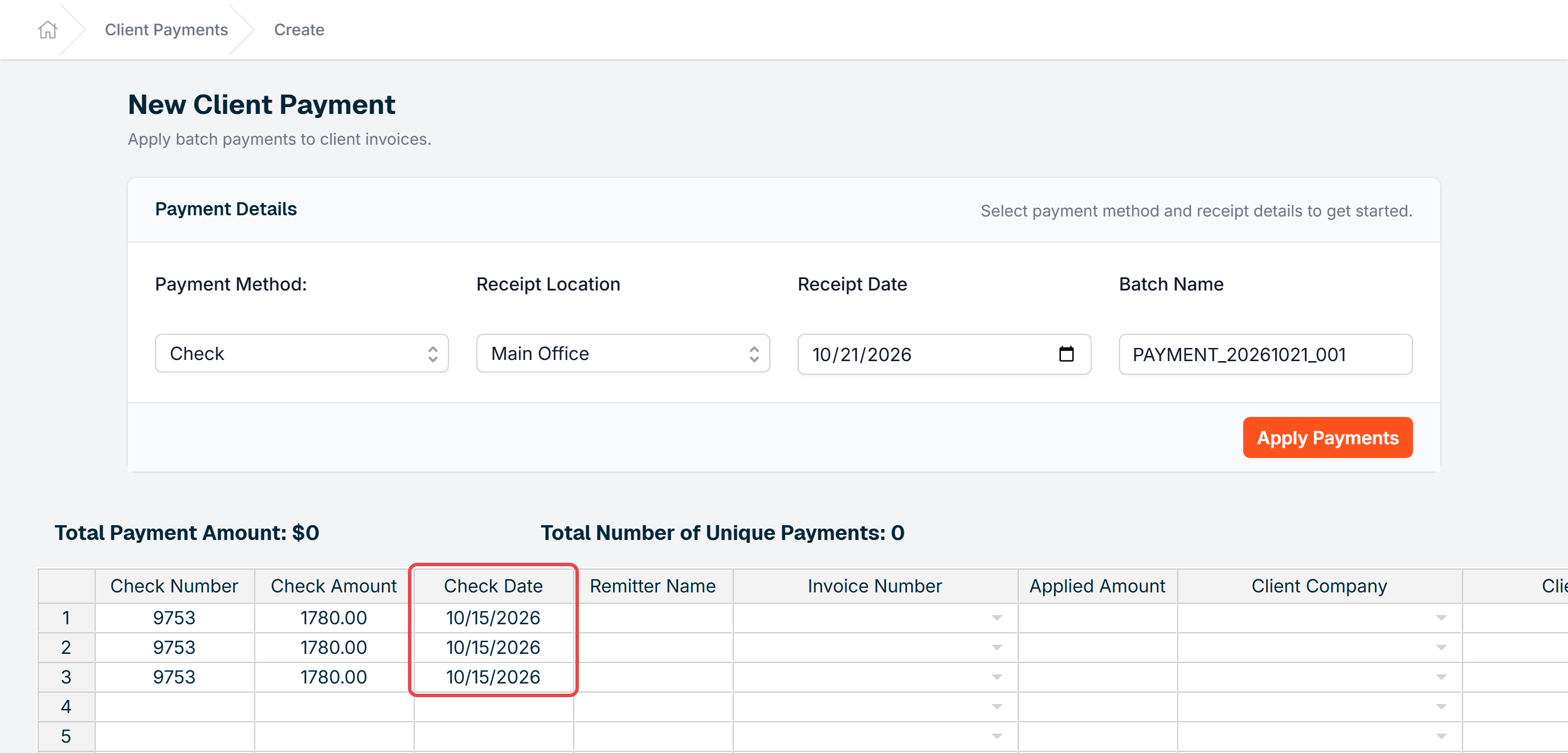Click the Receipt Date field 10/21/2026
Viewport: 1568px width, 753px height.
[944, 354]
